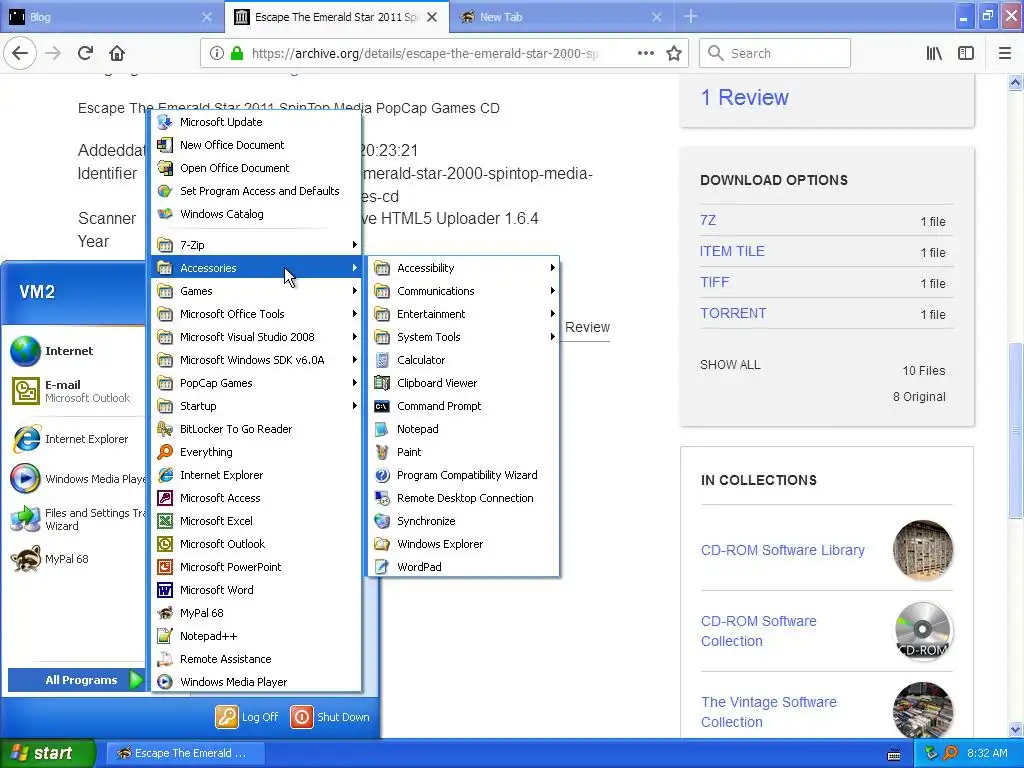
Task: Start Program Compatibility Wizard
Action: pos(464,475)
